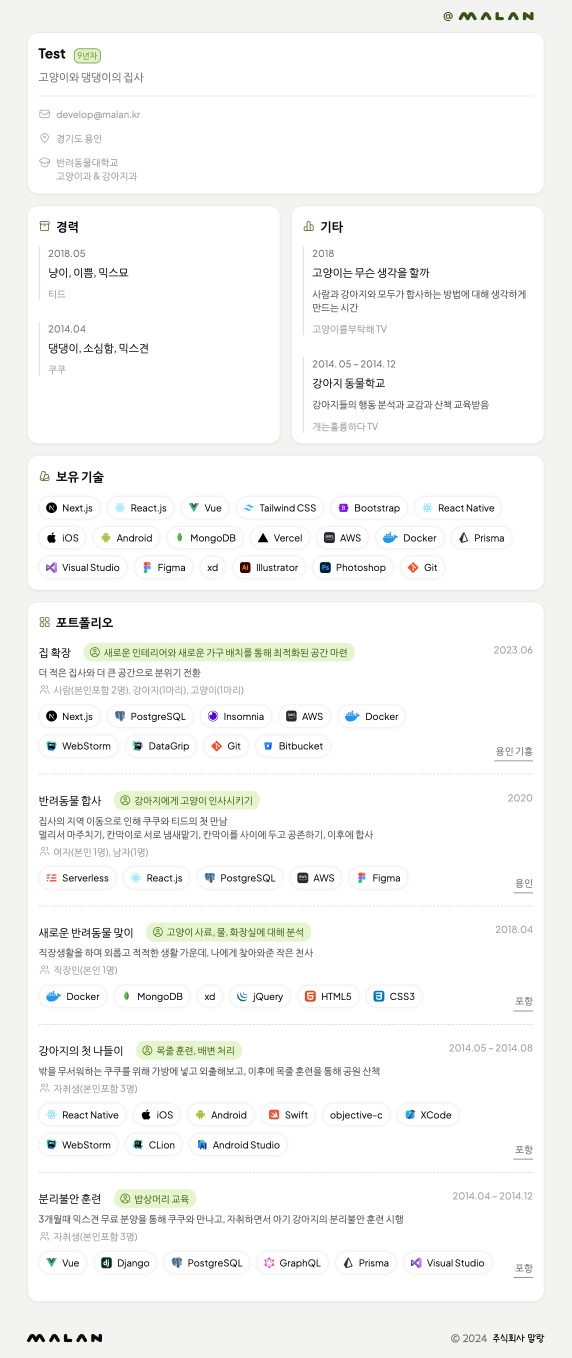Select the Android Studio tag in 강아지의 첫 나들이
Image resolution: width=572 pixels, height=1358 pixels.
coord(238,1145)
